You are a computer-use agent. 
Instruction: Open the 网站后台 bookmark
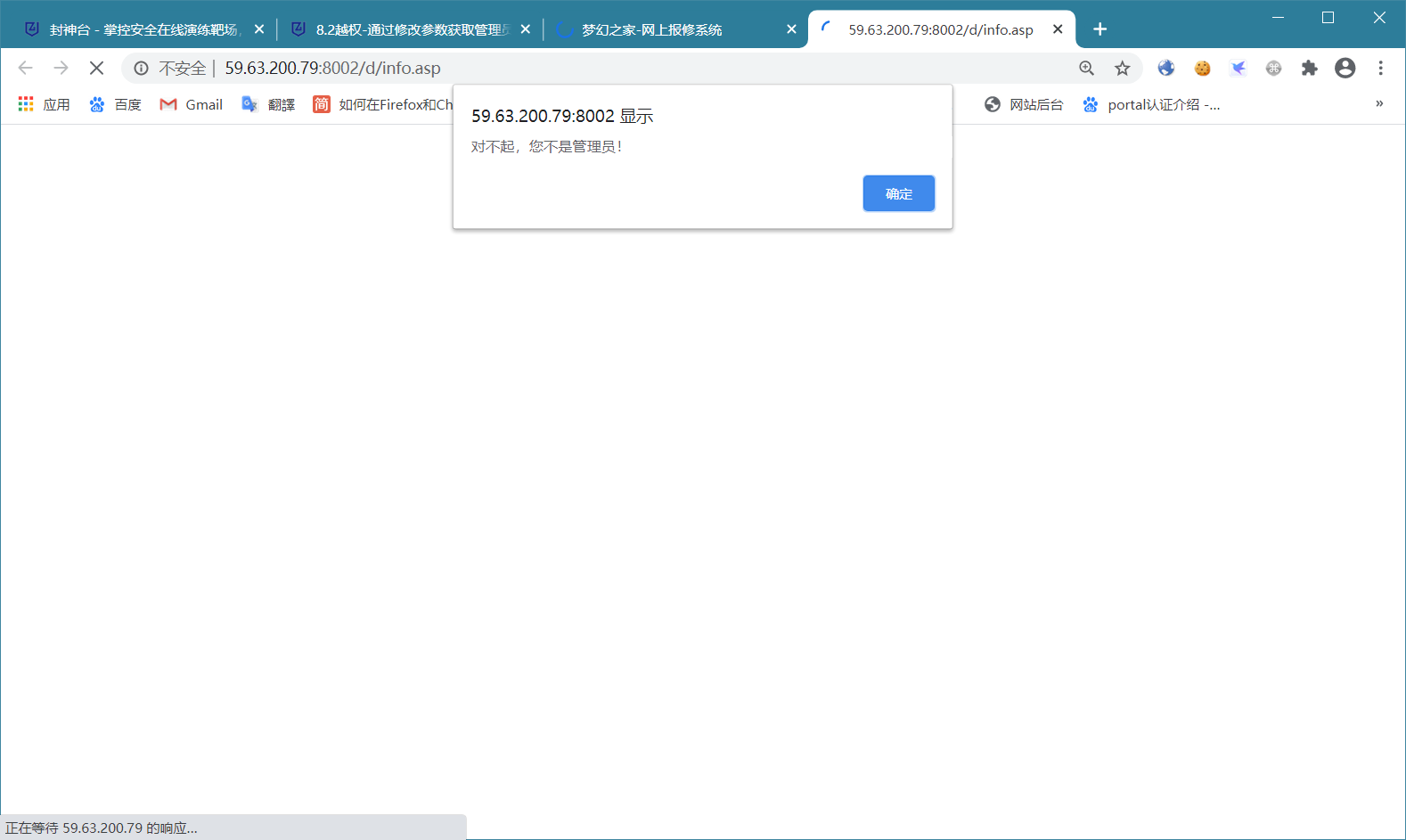(1024, 104)
